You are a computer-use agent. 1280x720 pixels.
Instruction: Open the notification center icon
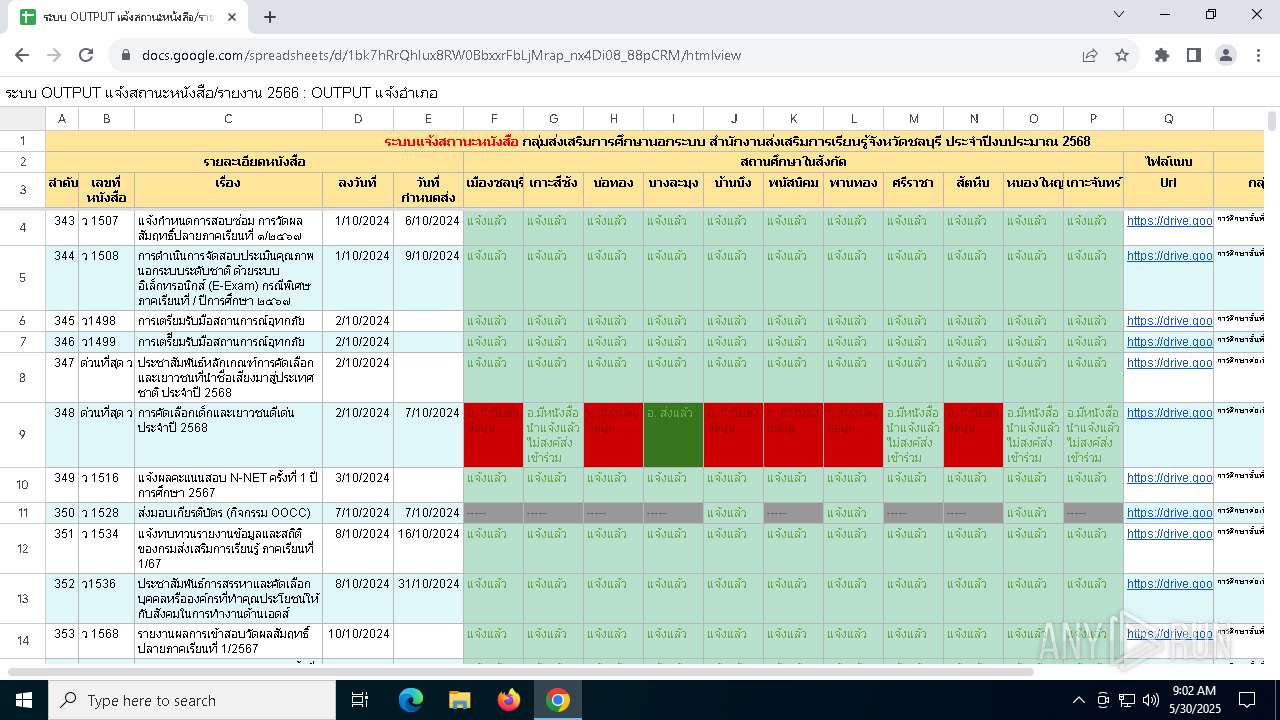(1247, 700)
